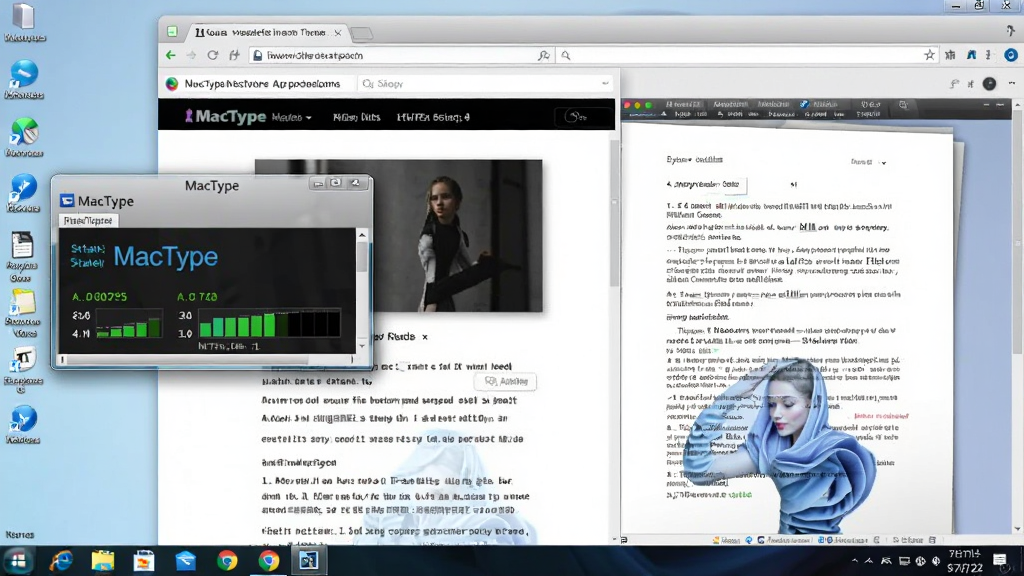Click the document window vertical scrollbar down arrow
Screen dimensions: 1024x576
(1017, 530)
